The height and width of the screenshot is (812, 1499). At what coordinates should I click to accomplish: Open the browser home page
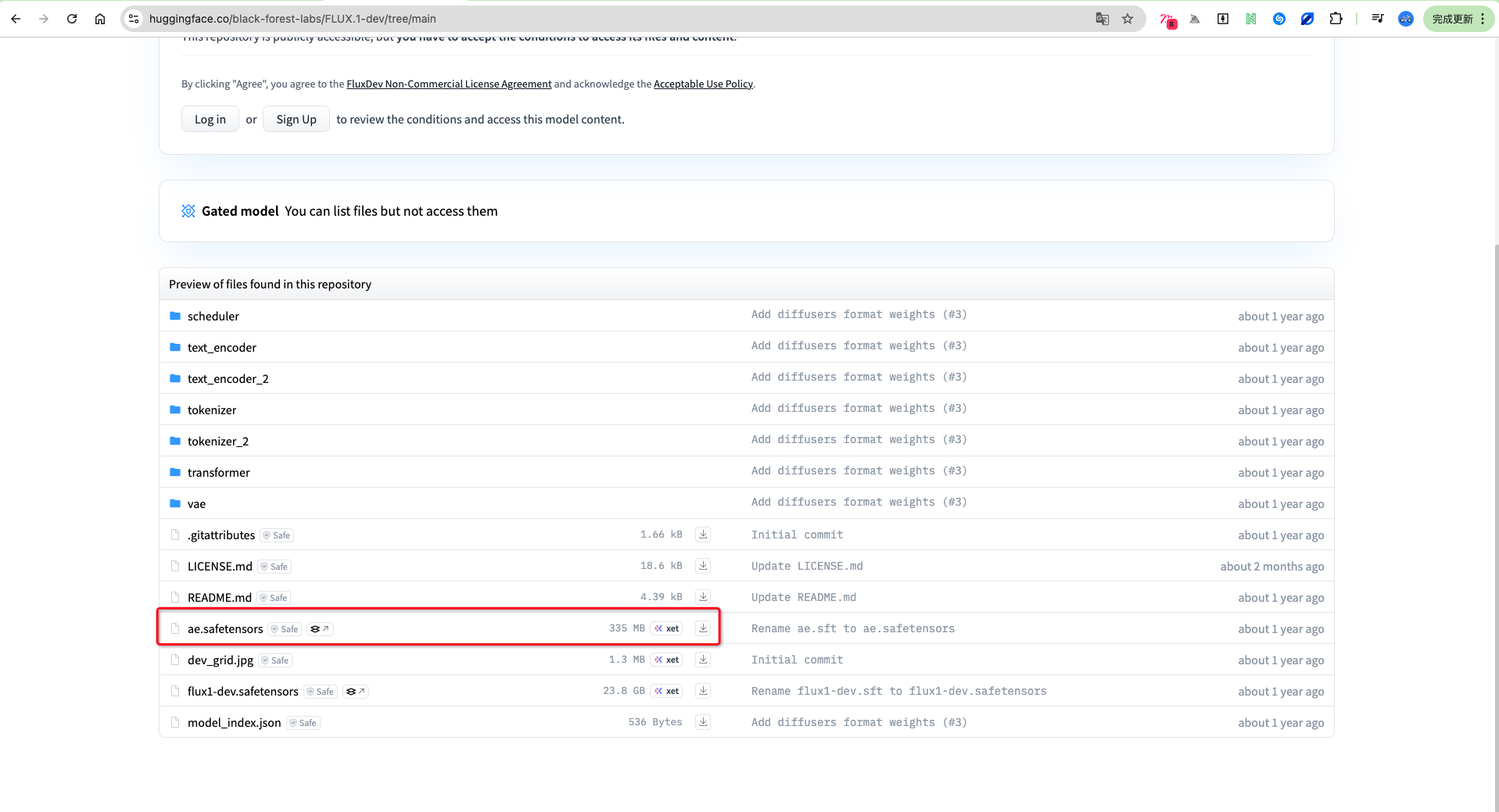tap(100, 19)
